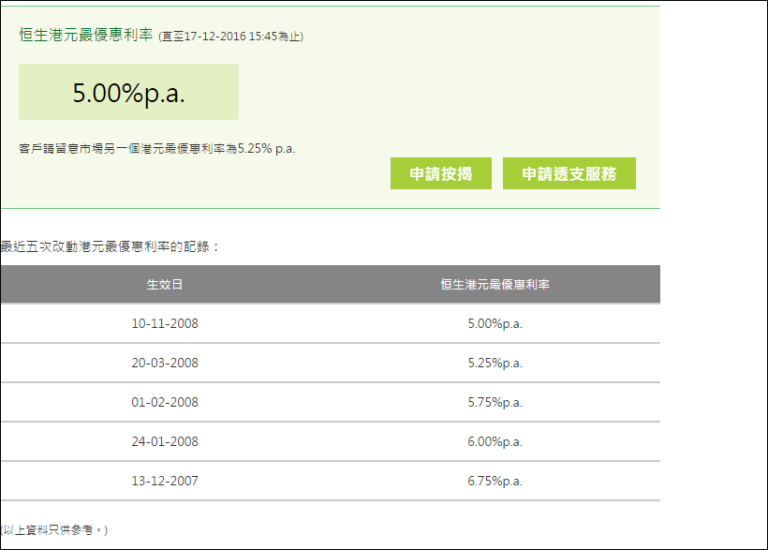The image size is (768, 550).
Task: Click the 生效日 column header
Action: (x=165, y=284)
